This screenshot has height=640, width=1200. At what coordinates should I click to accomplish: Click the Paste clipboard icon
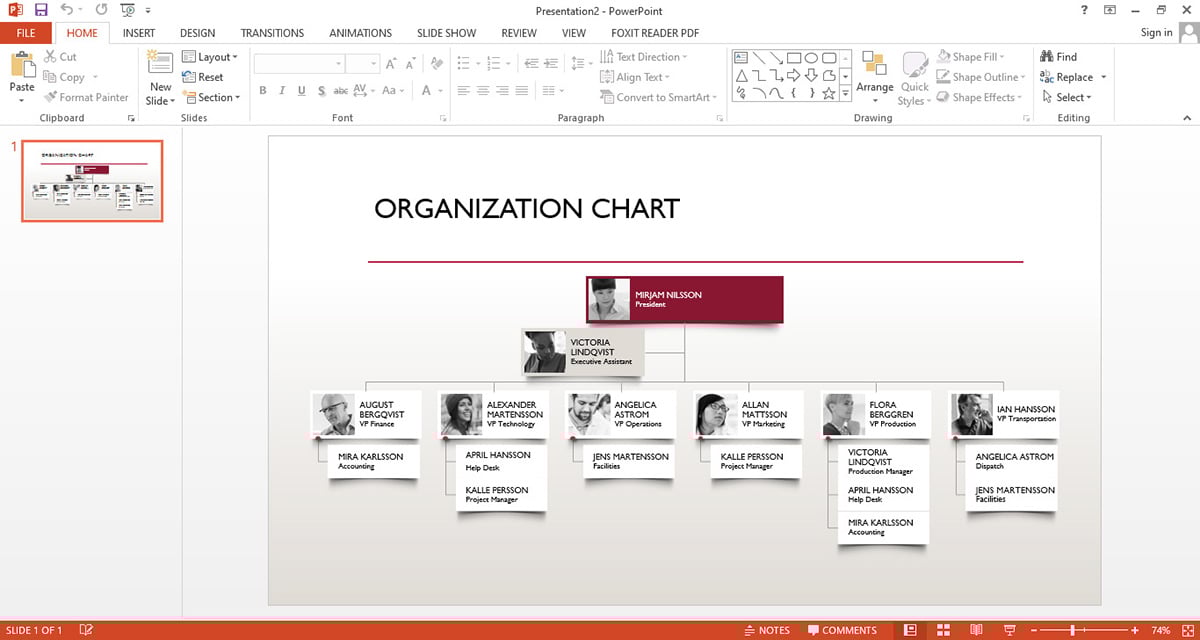(22, 74)
